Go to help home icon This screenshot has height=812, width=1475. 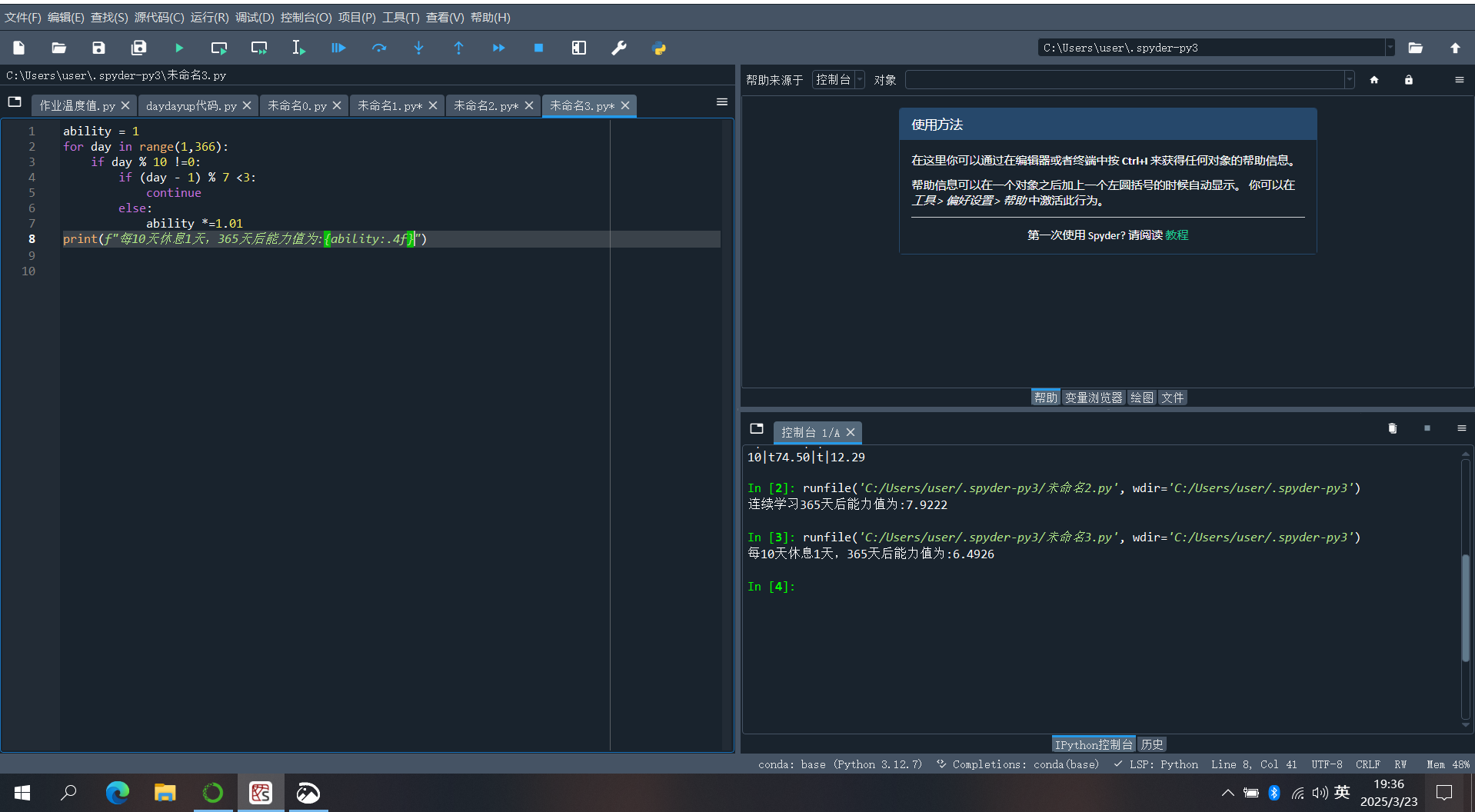(1374, 80)
